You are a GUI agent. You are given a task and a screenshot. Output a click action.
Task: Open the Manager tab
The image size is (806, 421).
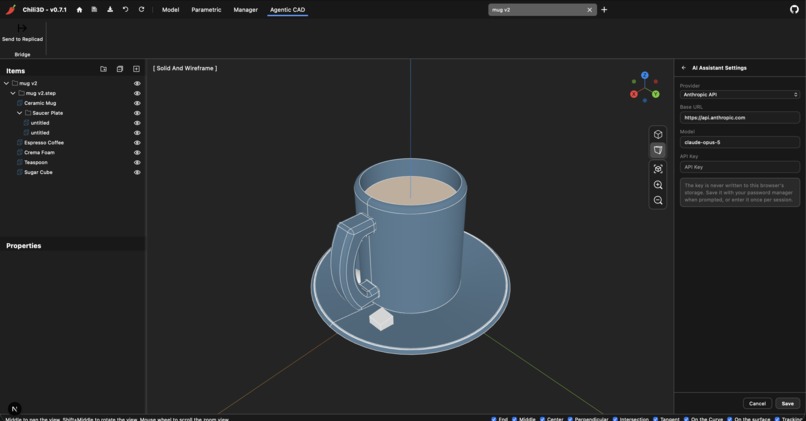[x=245, y=10]
